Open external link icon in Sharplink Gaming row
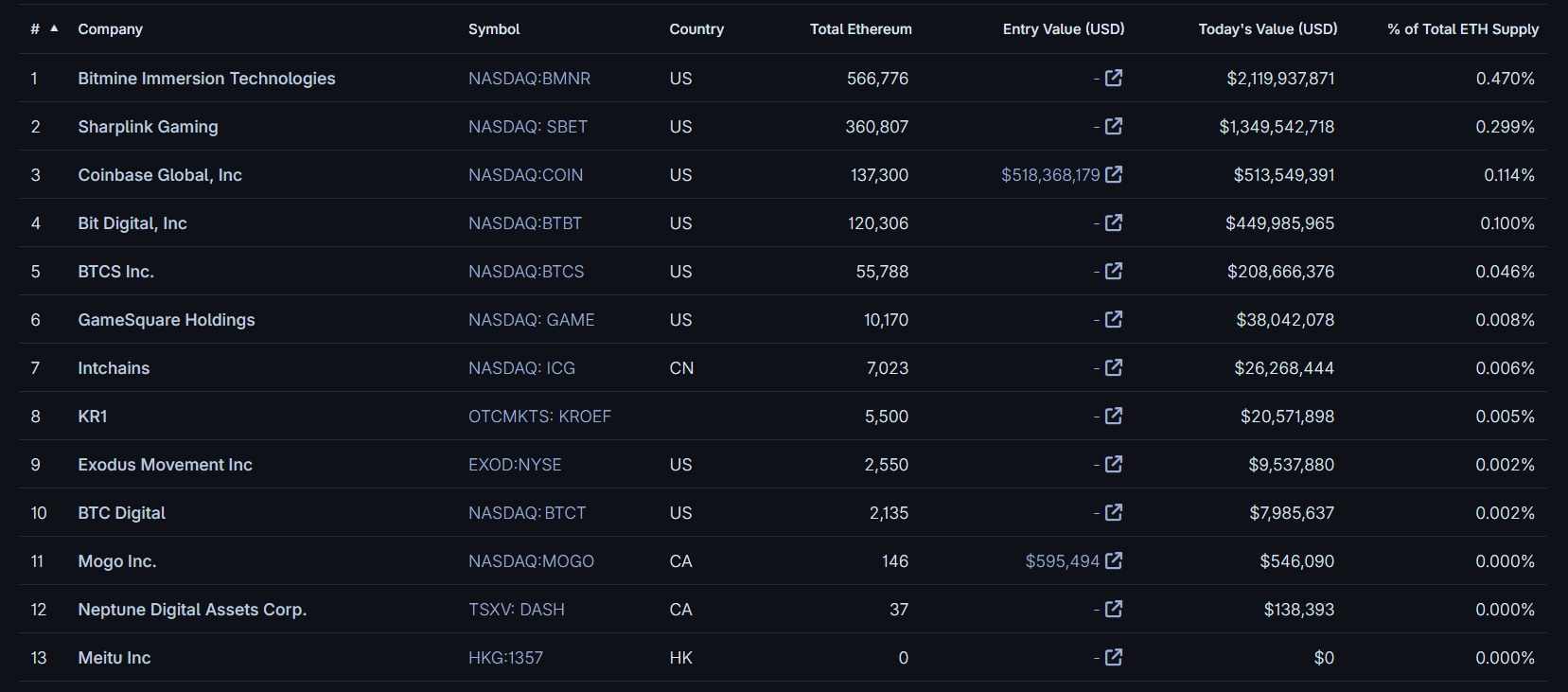This screenshot has width=1568, height=692. click(1114, 126)
